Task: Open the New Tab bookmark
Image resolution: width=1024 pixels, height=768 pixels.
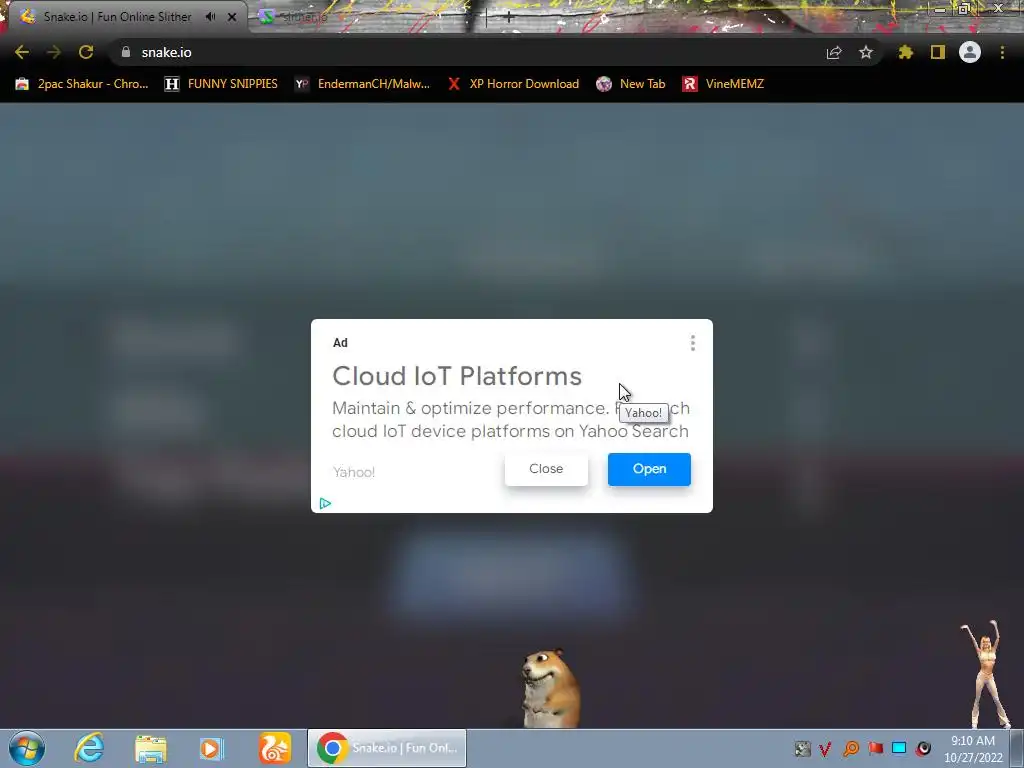Action: [631, 84]
